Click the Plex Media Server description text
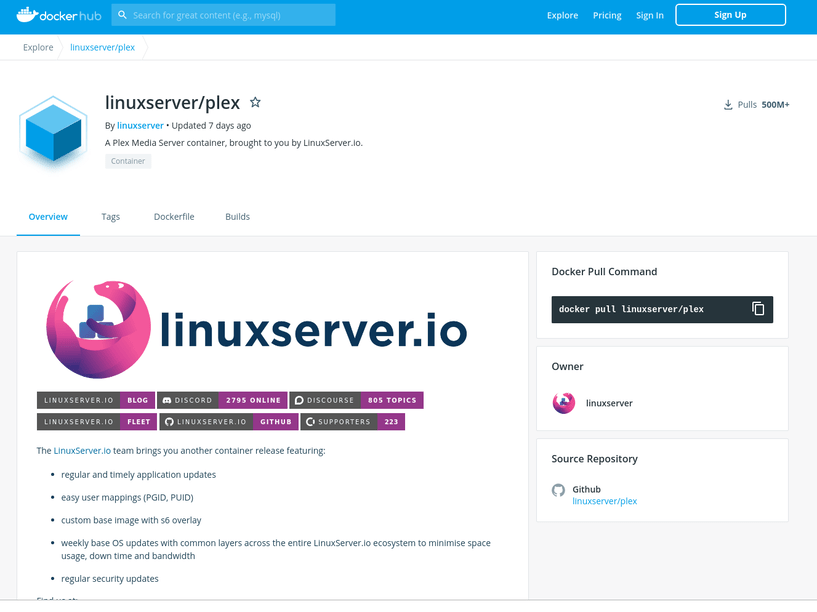Image resolution: width=817 pixels, height=612 pixels. pos(233,143)
